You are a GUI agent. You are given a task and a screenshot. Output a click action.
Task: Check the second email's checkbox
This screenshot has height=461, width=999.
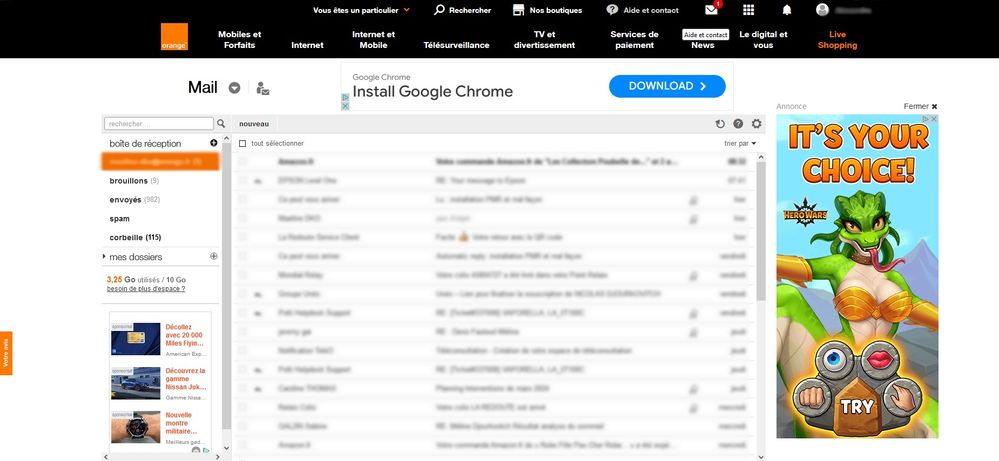[242, 180]
